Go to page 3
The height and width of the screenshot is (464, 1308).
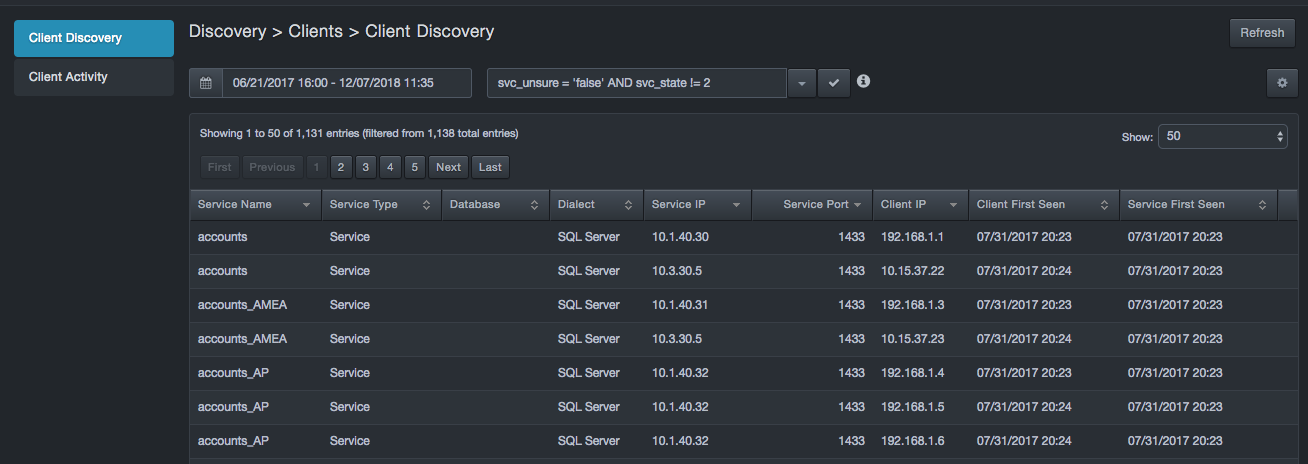coord(366,167)
